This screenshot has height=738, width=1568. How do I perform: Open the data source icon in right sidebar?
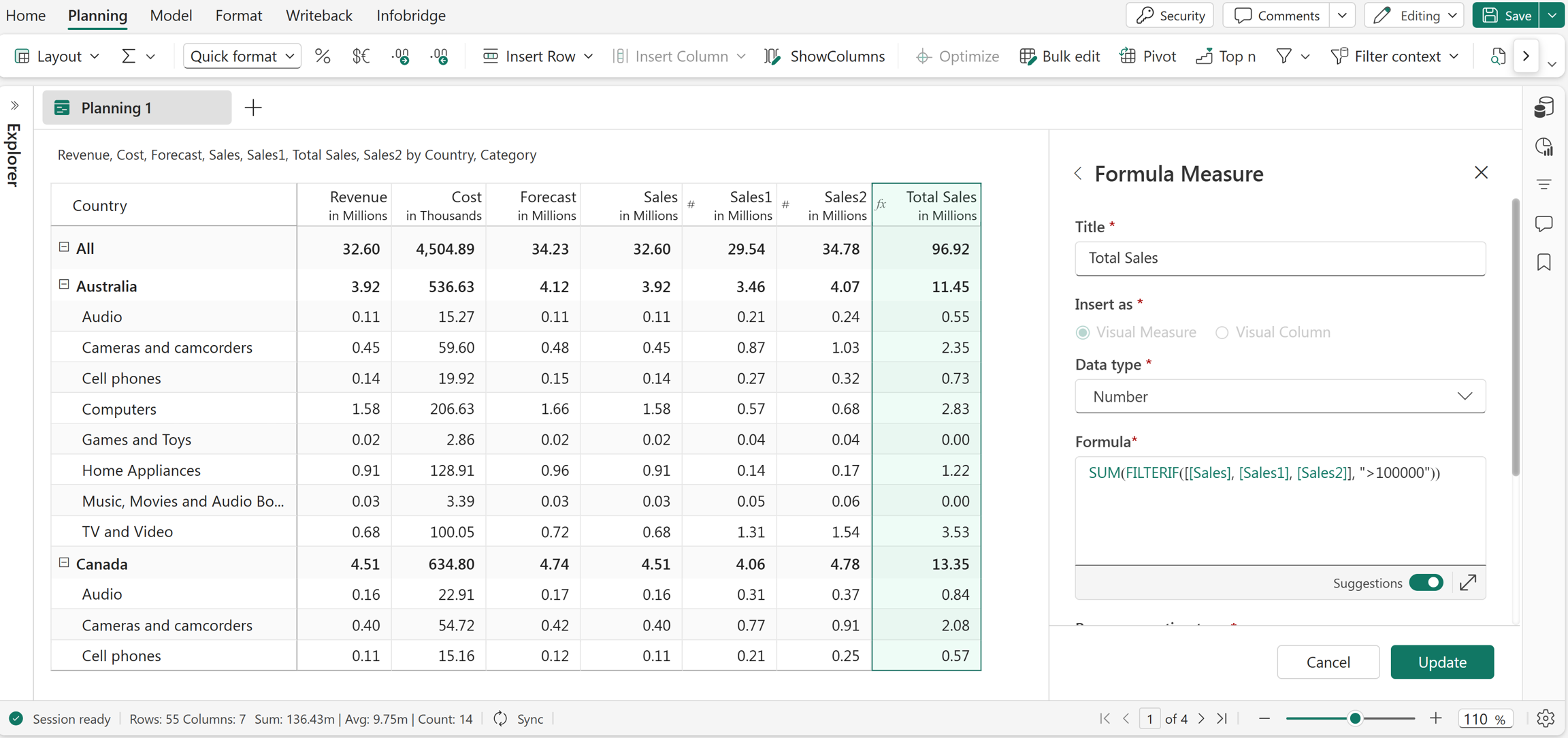tap(1544, 108)
